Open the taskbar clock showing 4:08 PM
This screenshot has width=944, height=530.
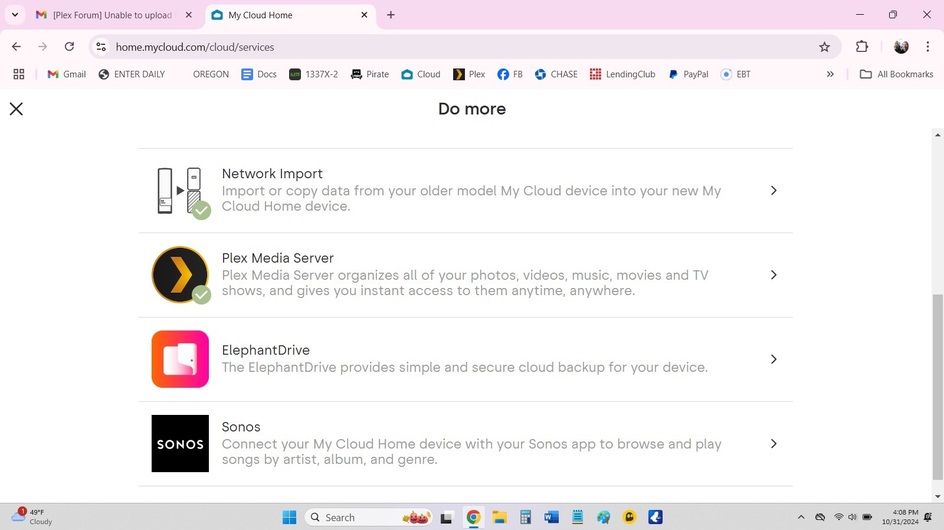900,517
